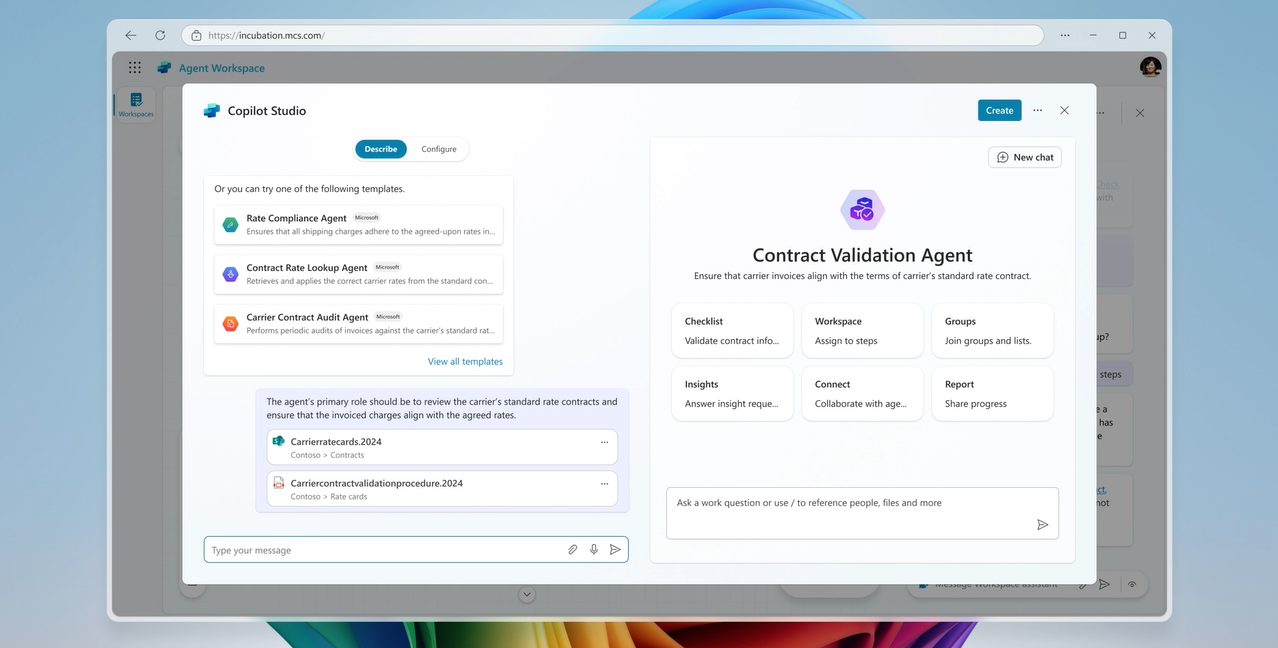Click the user profile avatar
The image size is (1278, 648).
pos(1150,67)
